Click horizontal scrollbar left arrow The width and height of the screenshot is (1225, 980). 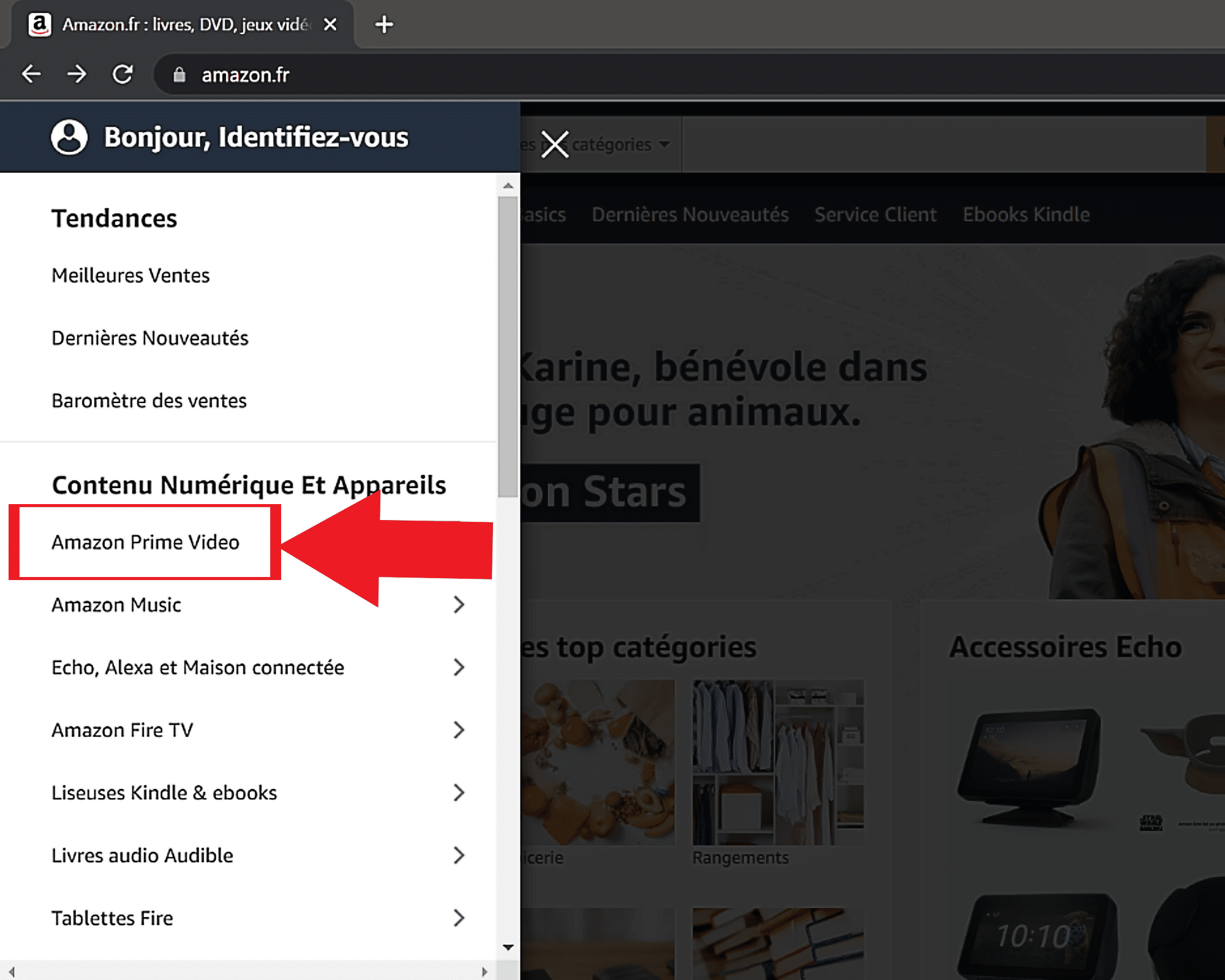point(11,971)
